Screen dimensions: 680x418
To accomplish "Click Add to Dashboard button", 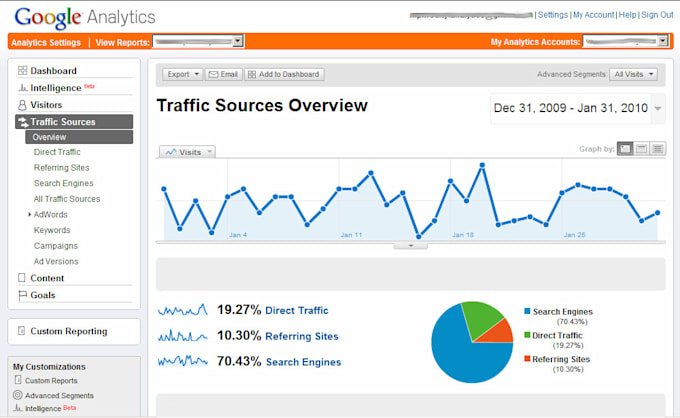I will [284, 74].
